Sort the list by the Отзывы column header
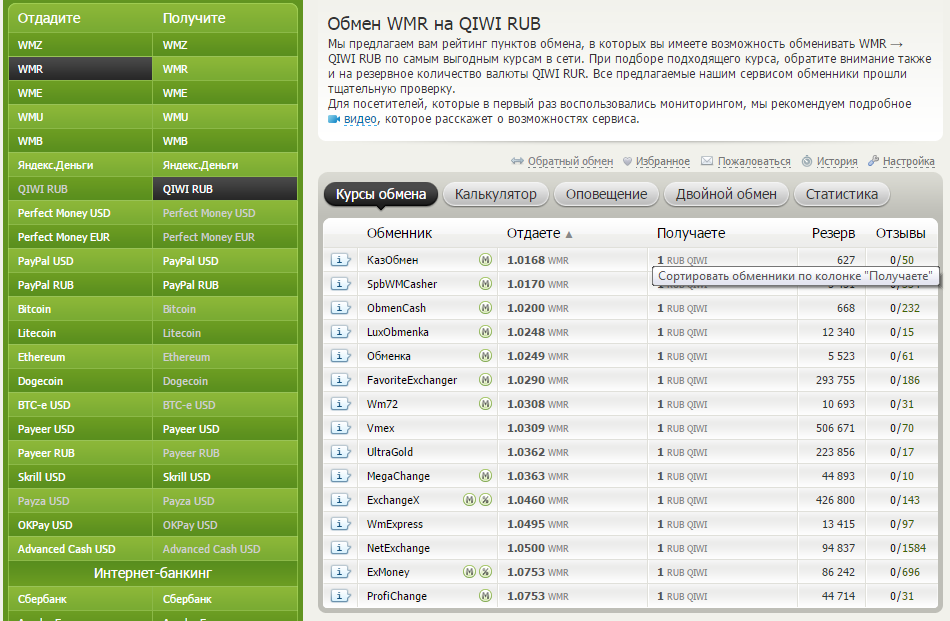This screenshot has width=950, height=621. pyautogui.click(x=900, y=233)
